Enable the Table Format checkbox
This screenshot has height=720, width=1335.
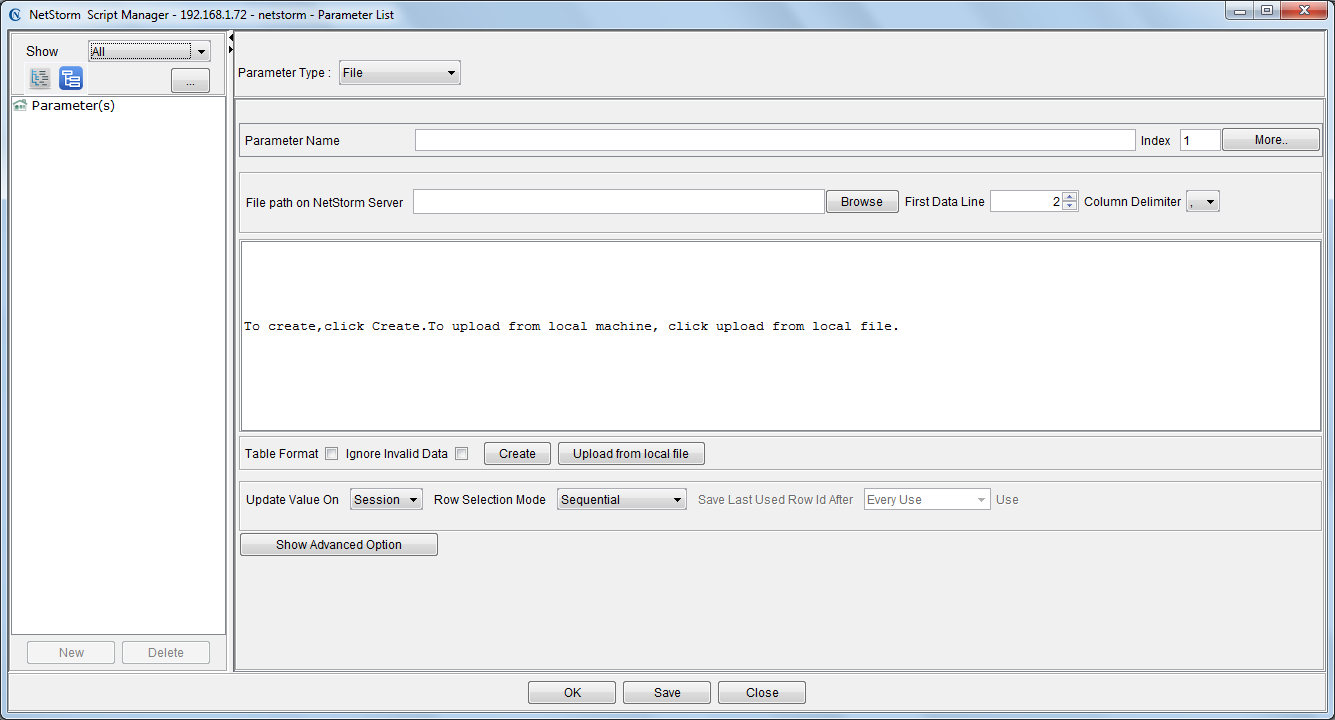tap(332, 453)
